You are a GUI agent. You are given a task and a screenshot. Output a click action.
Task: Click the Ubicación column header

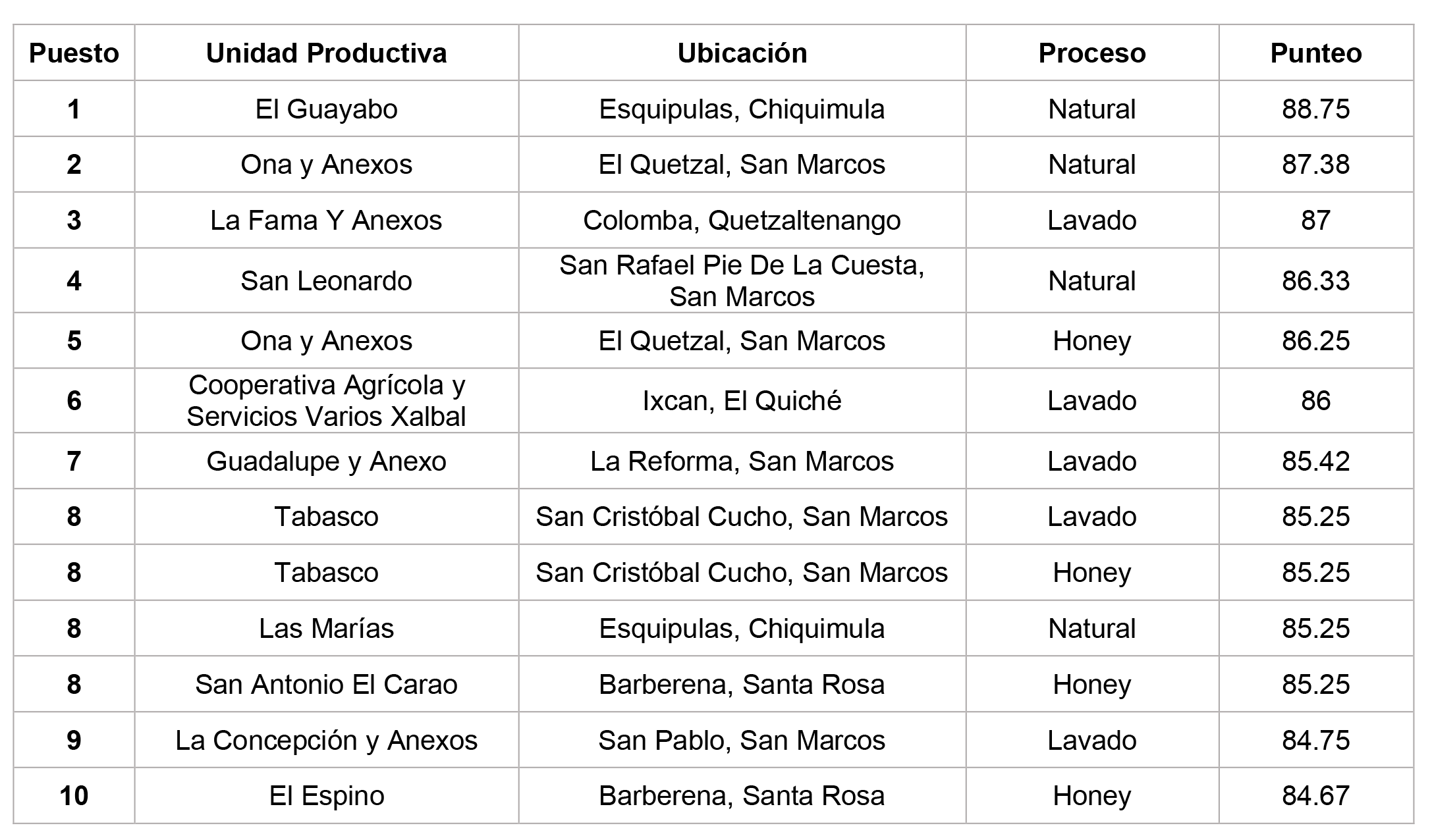click(x=742, y=53)
